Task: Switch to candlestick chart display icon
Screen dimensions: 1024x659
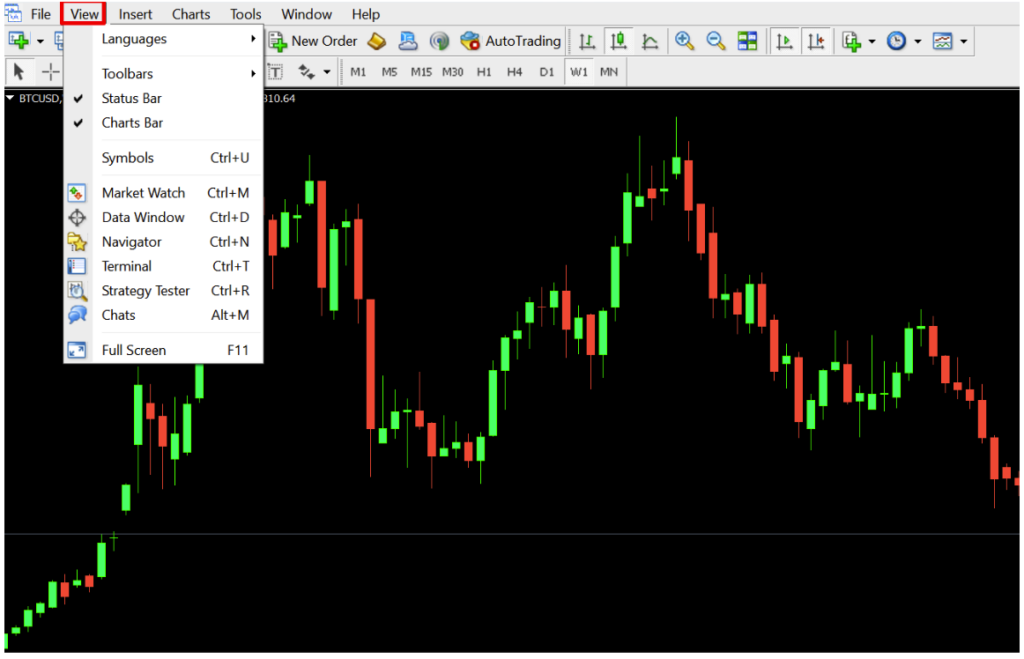Action: pos(618,41)
